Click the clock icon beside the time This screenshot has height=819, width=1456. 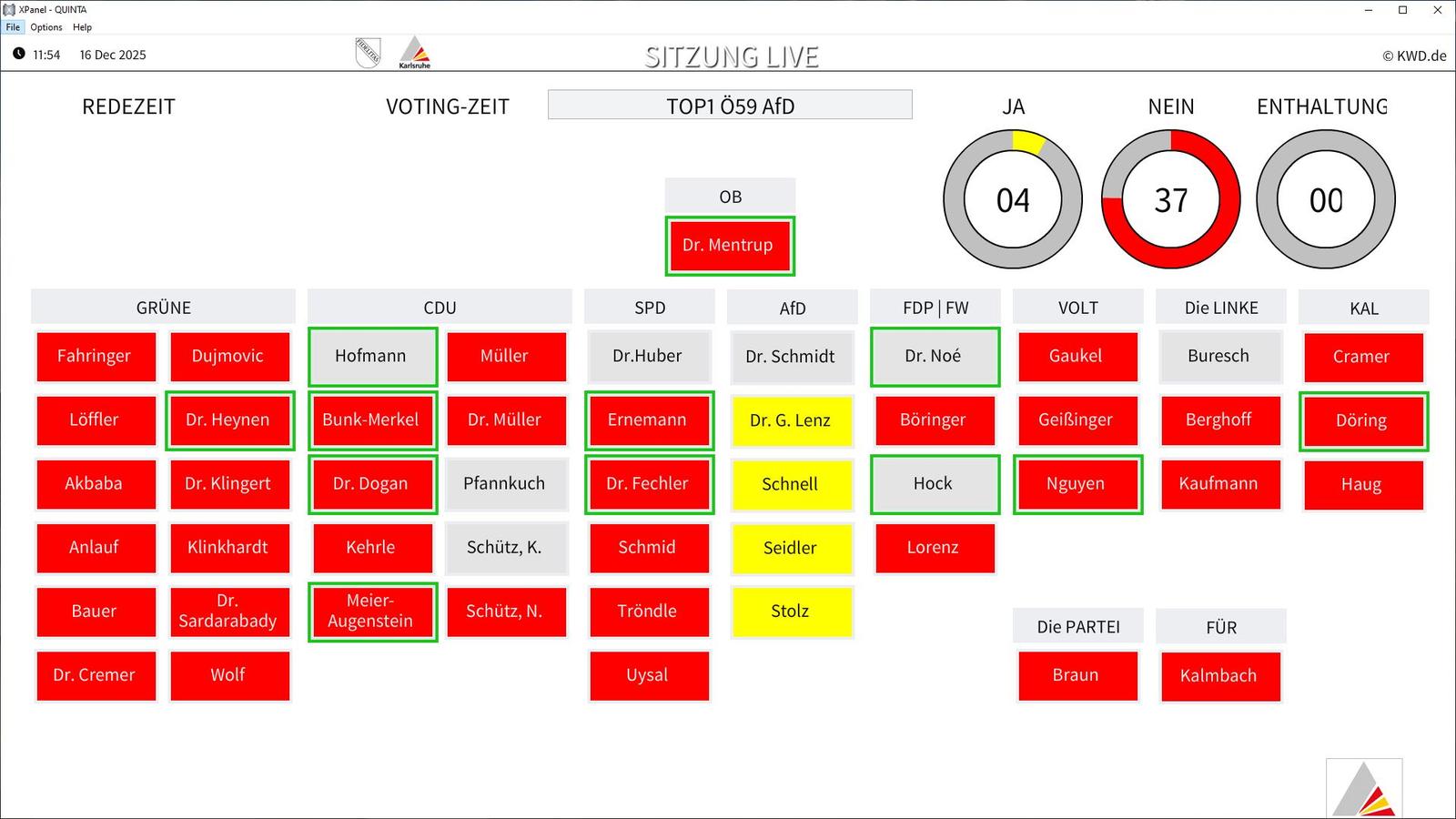click(18, 54)
